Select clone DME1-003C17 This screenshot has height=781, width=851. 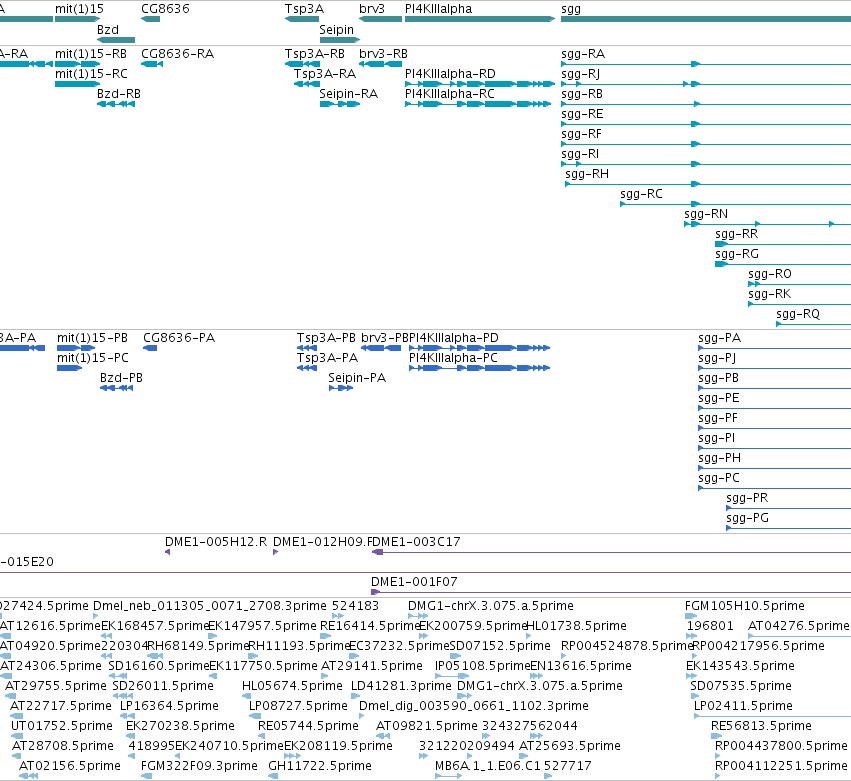point(611,553)
